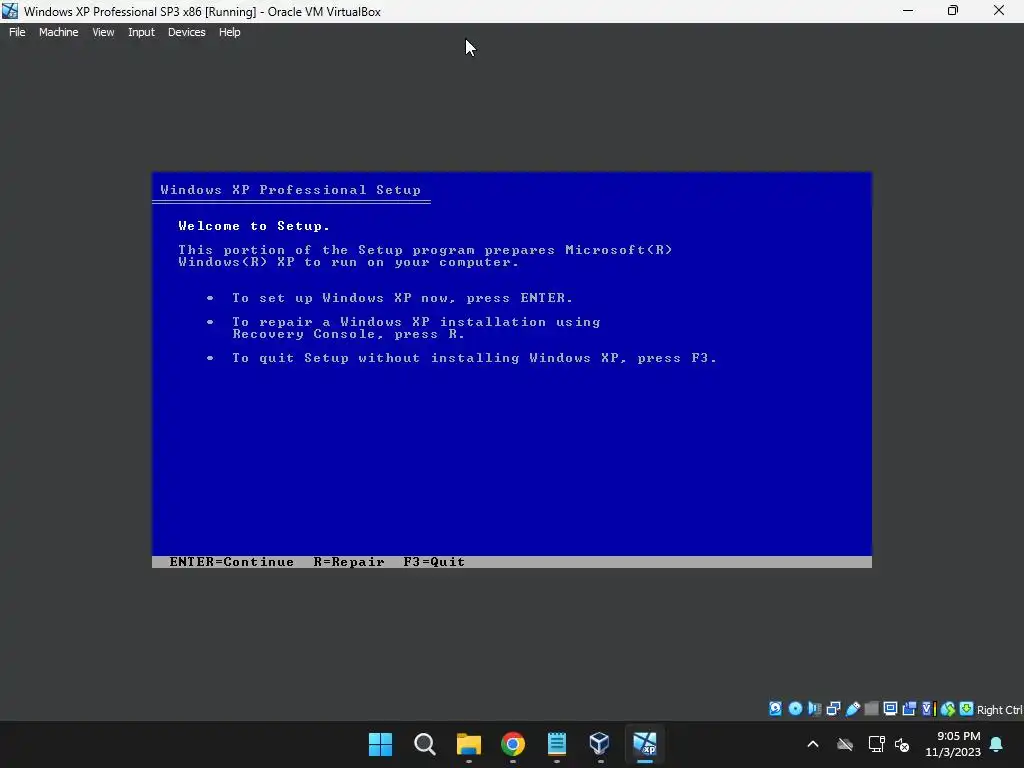Click the 'Welcome to Setup.' heading
This screenshot has width=1024, height=768.
tap(254, 226)
